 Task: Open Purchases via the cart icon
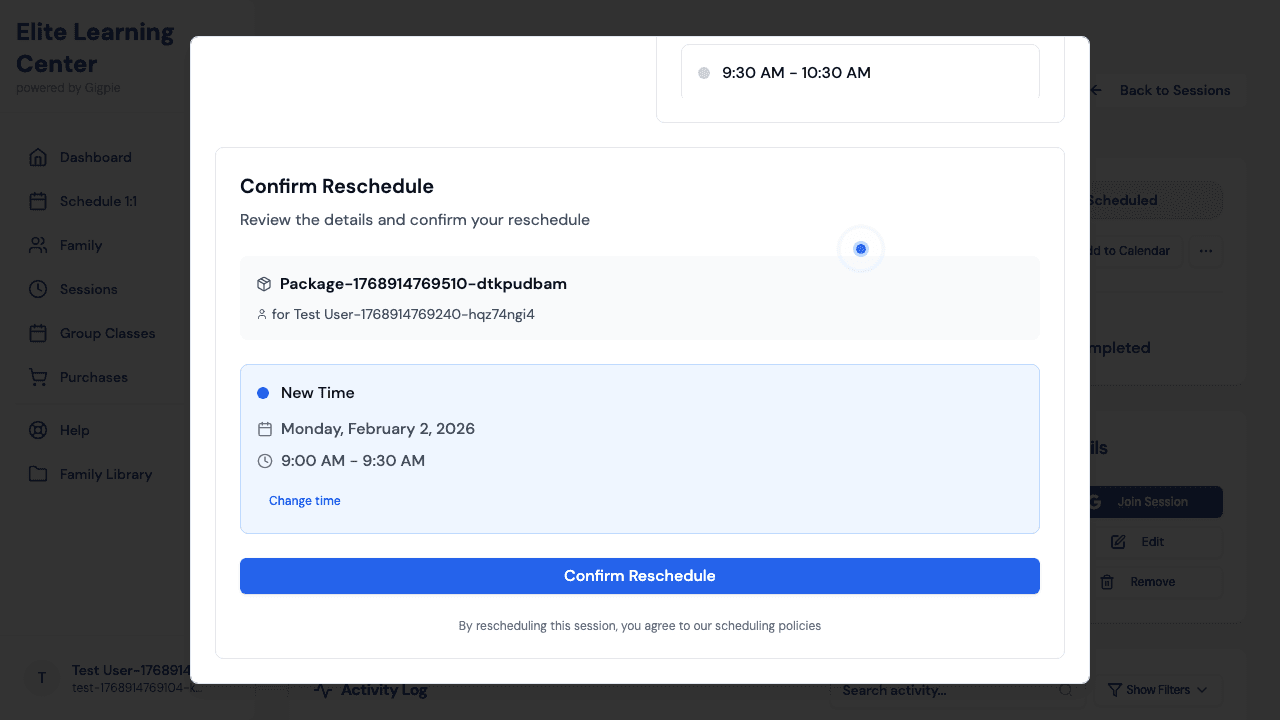coord(36,377)
